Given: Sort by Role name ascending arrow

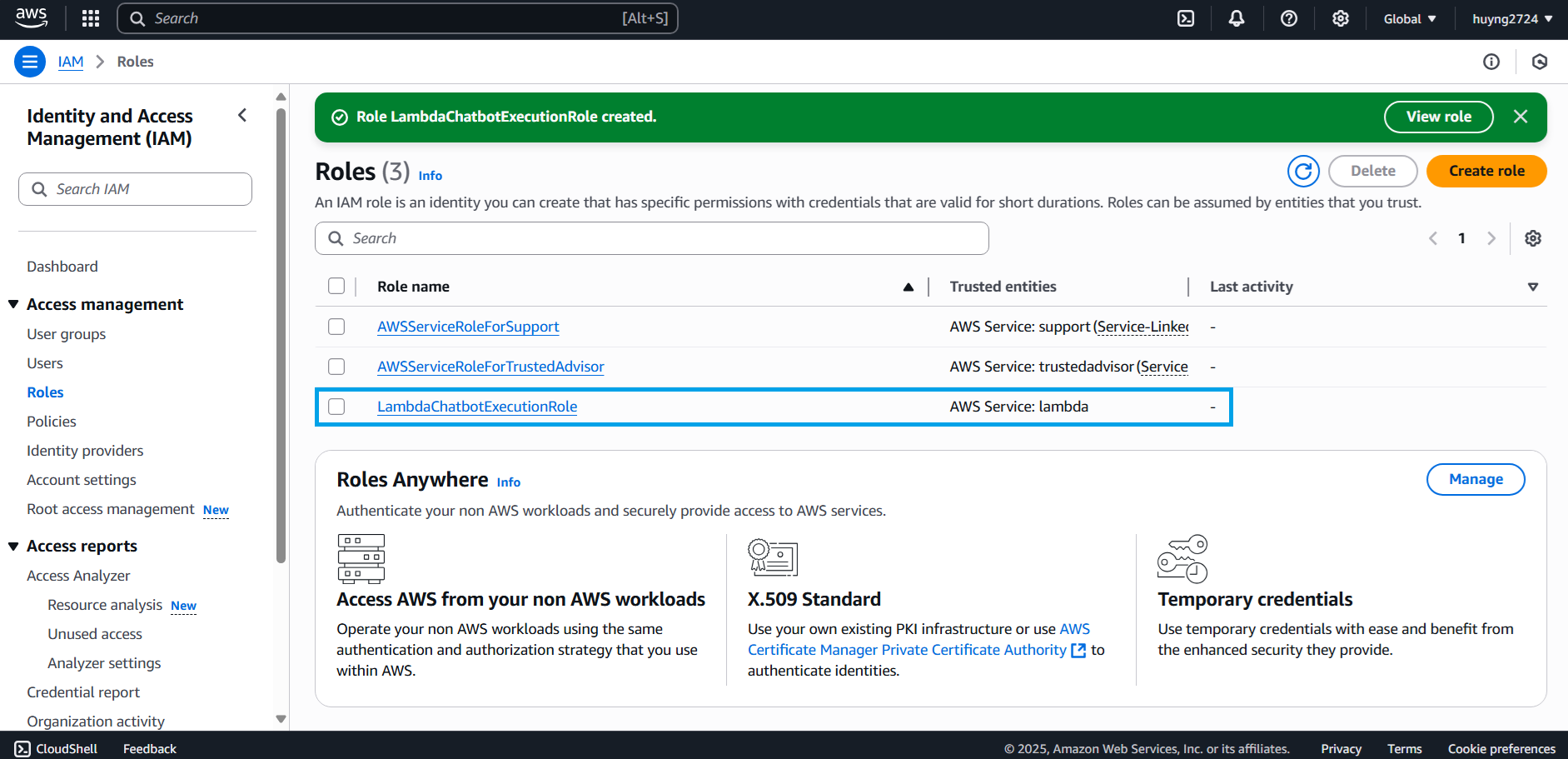Looking at the screenshot, I should [x=908, y=287].
